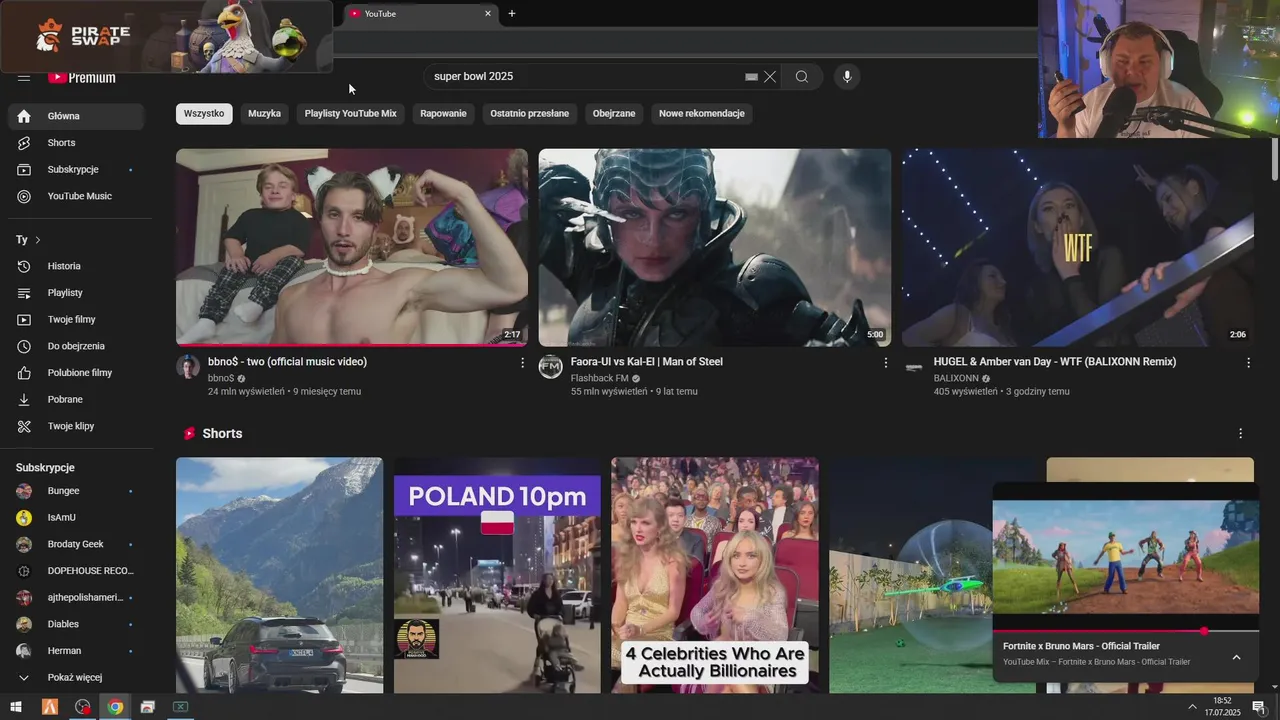Open HUGEL & Amber van Day WTF title
The image size is (1280, 720).
click(x=1055, y=362)
